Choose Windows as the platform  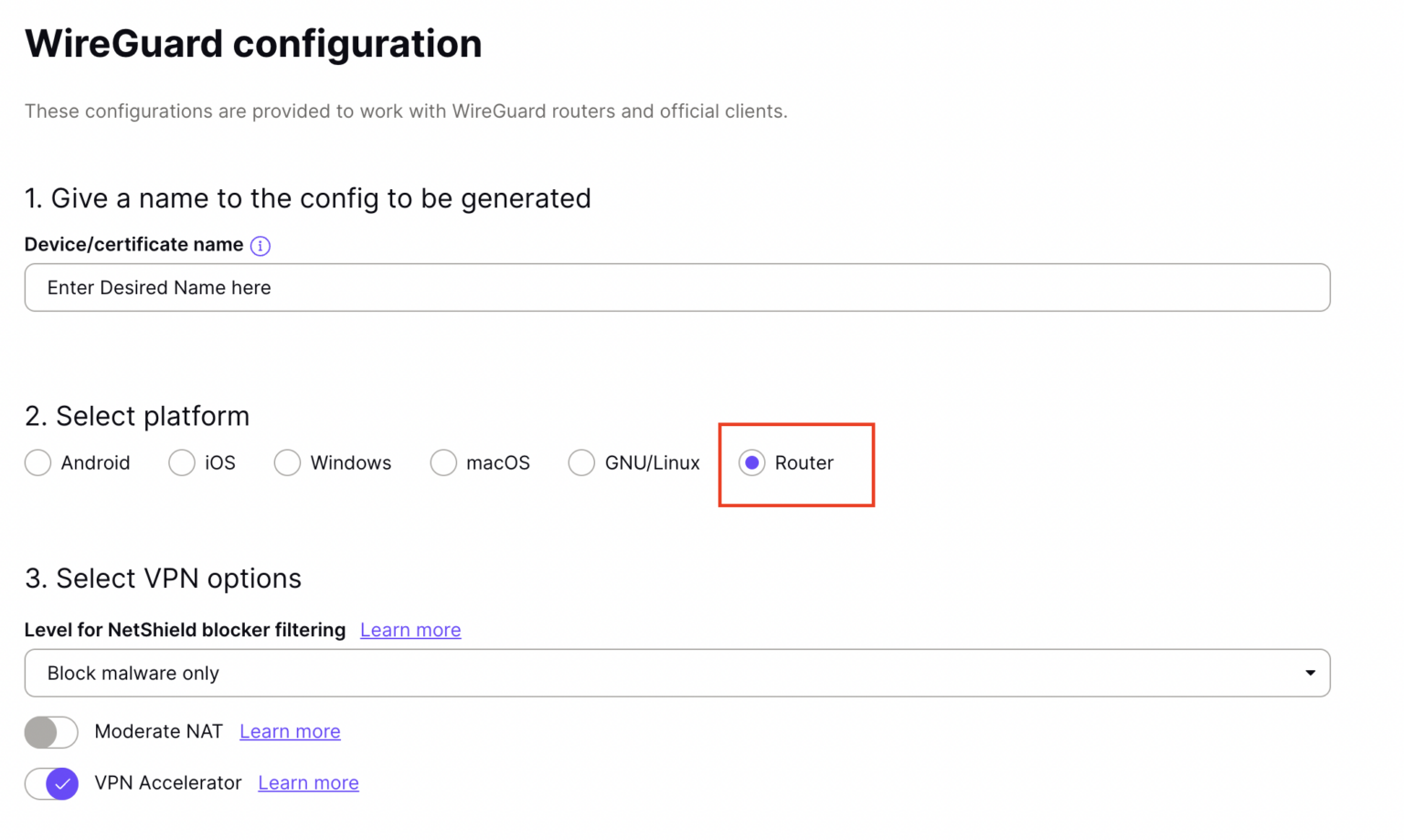[x=287, y=463]
